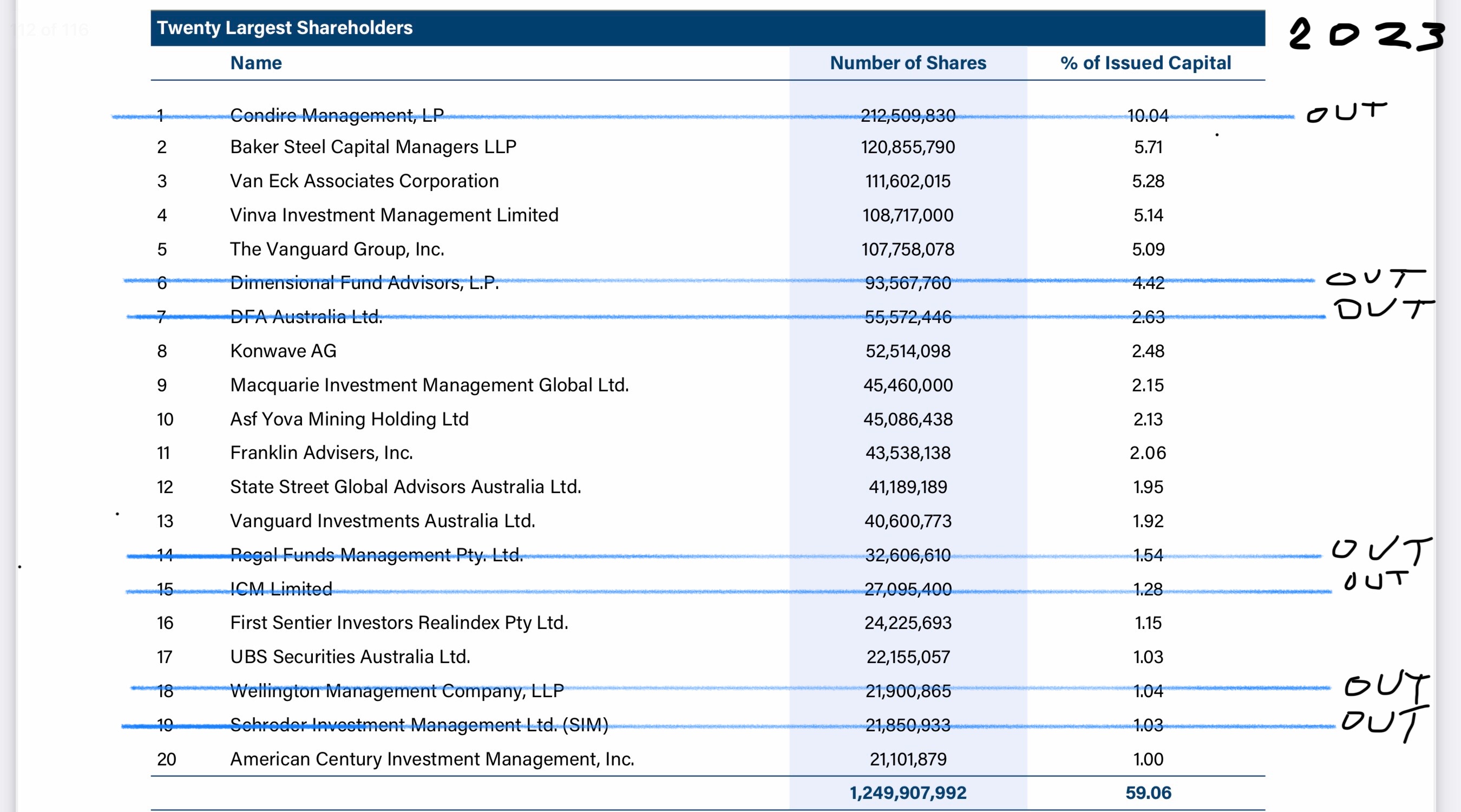The height and width of the screenshot is (812, 1461).
Task: Select share count 55,572,446
Action: point(908,316)
